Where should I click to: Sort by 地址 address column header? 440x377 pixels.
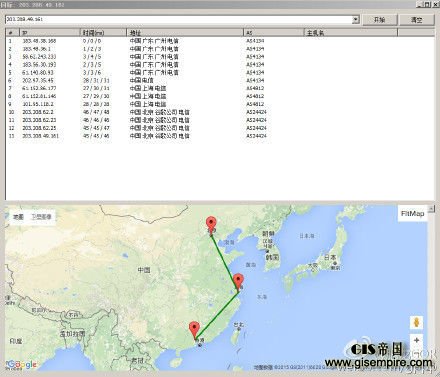point(185,33)
